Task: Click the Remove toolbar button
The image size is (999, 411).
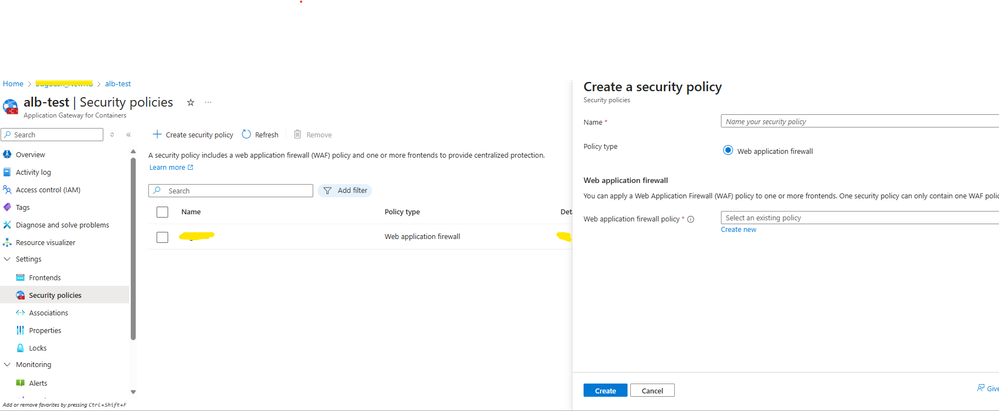Action: tap(312, 135)
